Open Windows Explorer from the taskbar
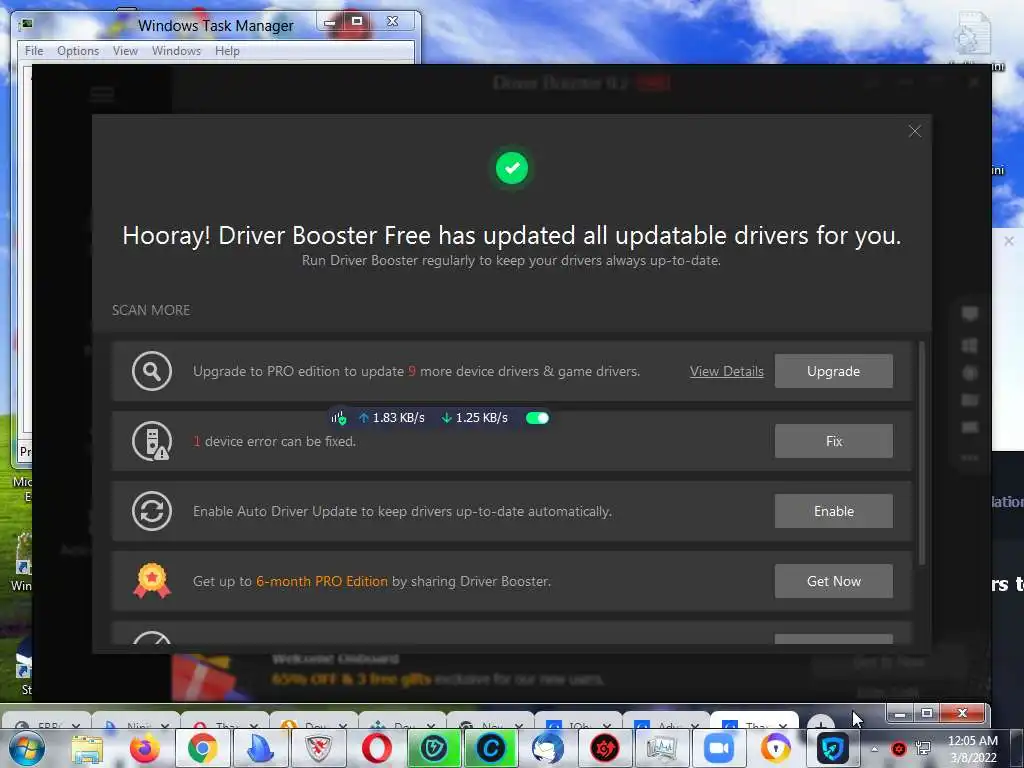1024x768 pixels. (87, 748)
